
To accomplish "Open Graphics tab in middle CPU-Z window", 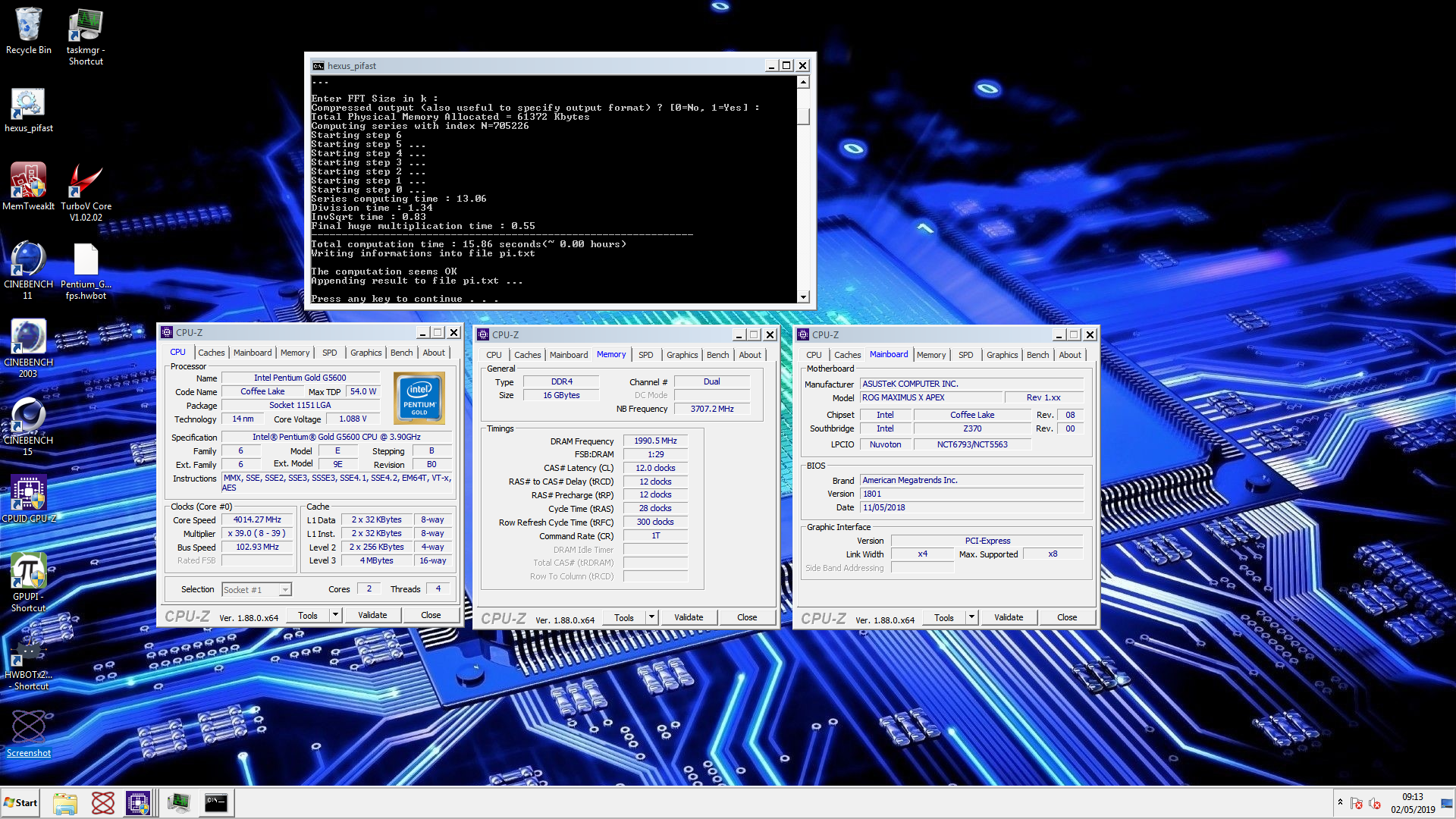I will [682, 355].
